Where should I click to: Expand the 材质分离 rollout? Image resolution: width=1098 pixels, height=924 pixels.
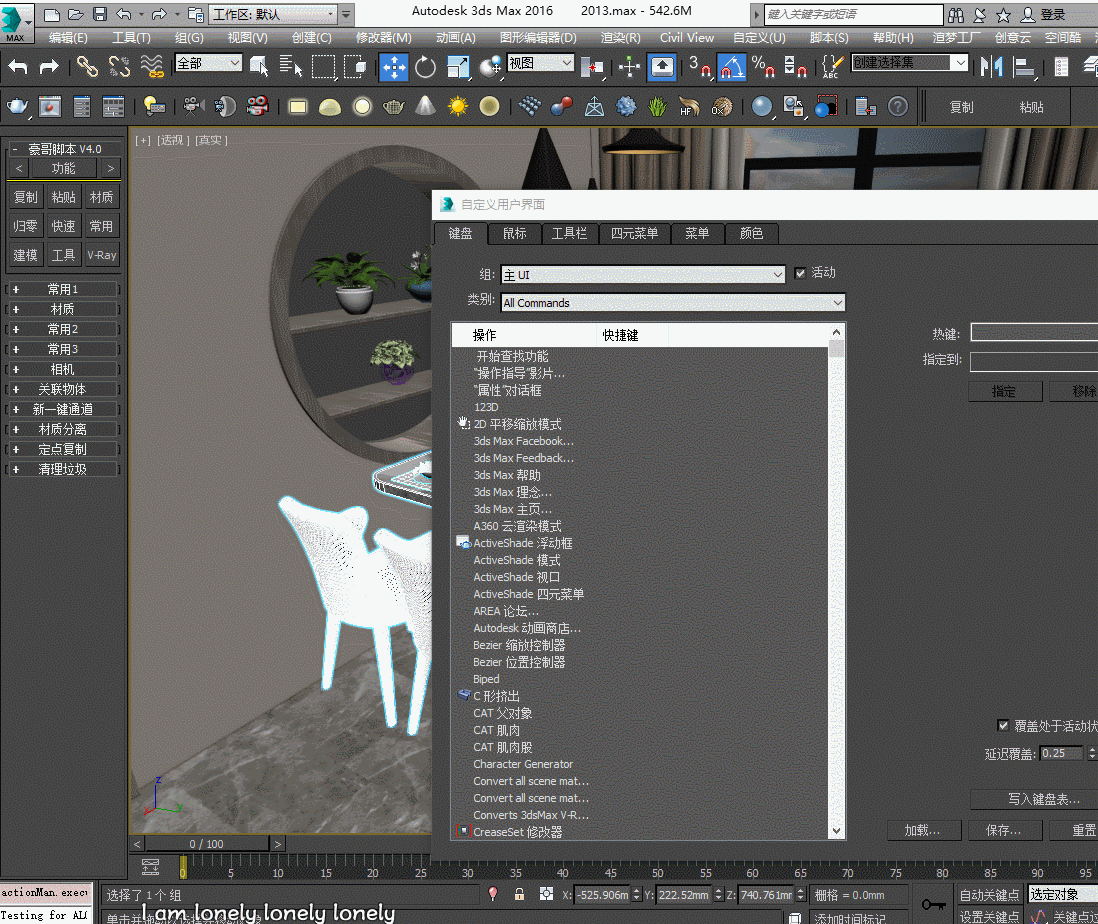click(62, 429)
